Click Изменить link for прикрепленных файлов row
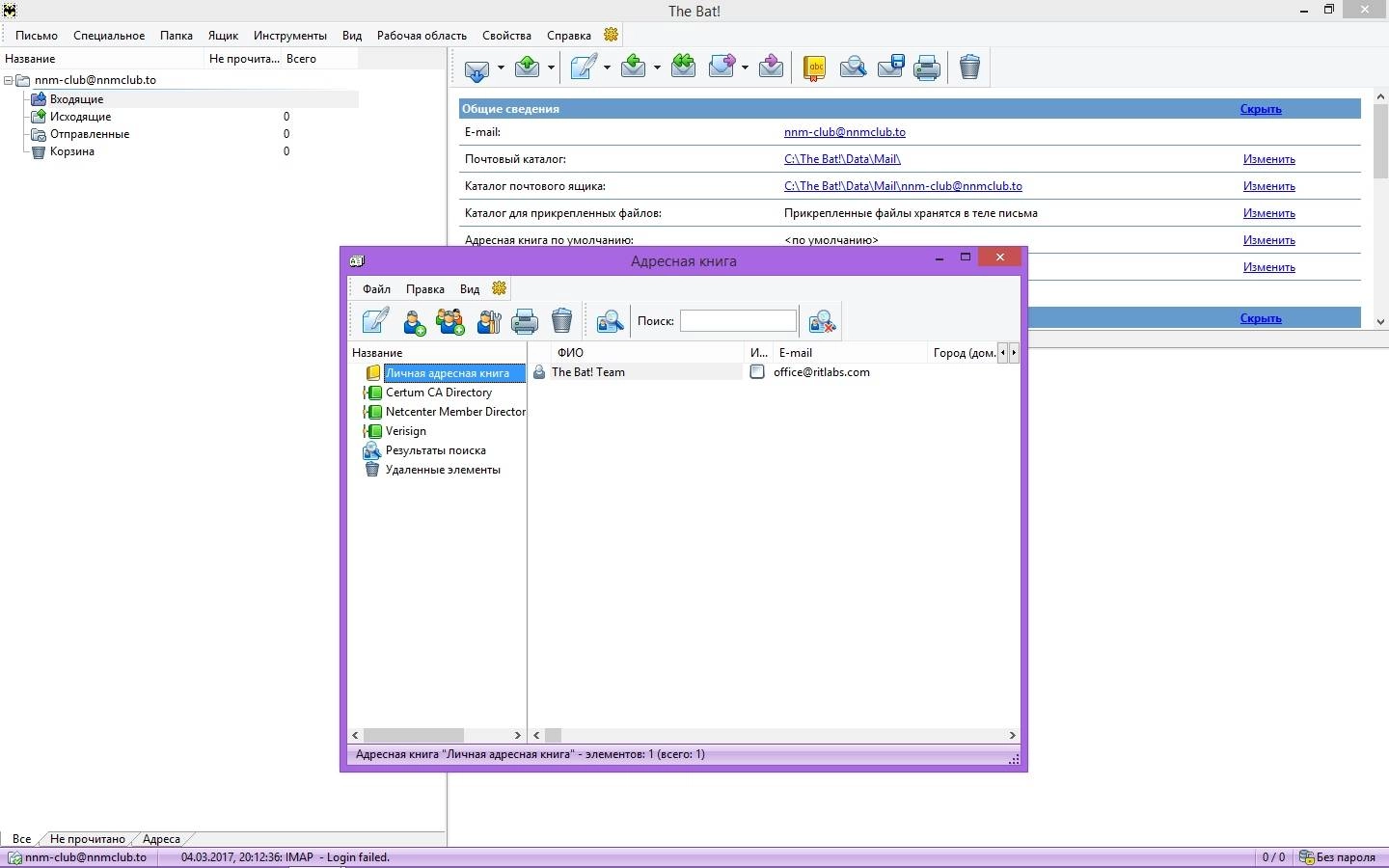 coord(1269,213)
